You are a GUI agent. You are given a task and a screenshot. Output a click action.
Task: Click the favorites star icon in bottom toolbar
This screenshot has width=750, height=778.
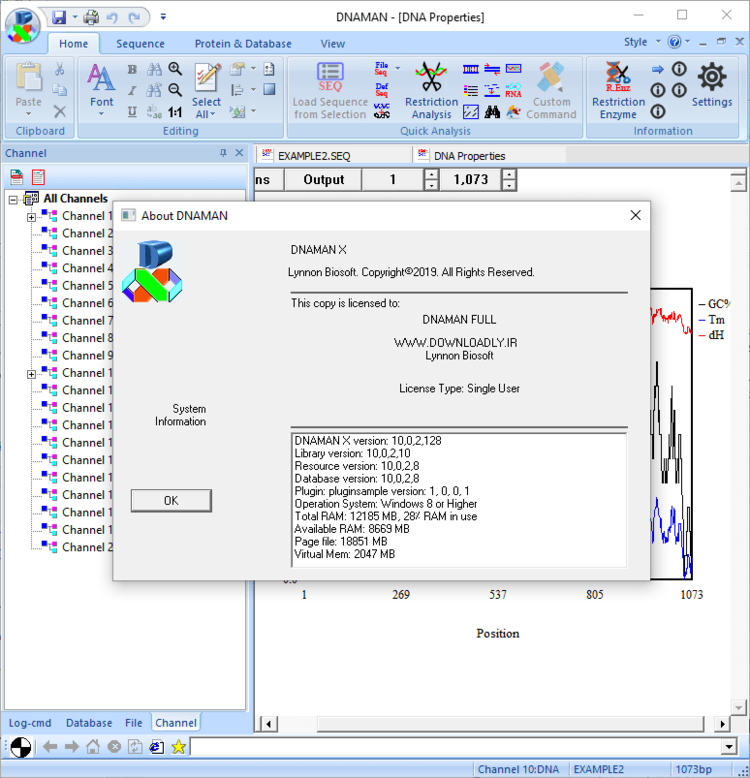click(x=178, y=746)
